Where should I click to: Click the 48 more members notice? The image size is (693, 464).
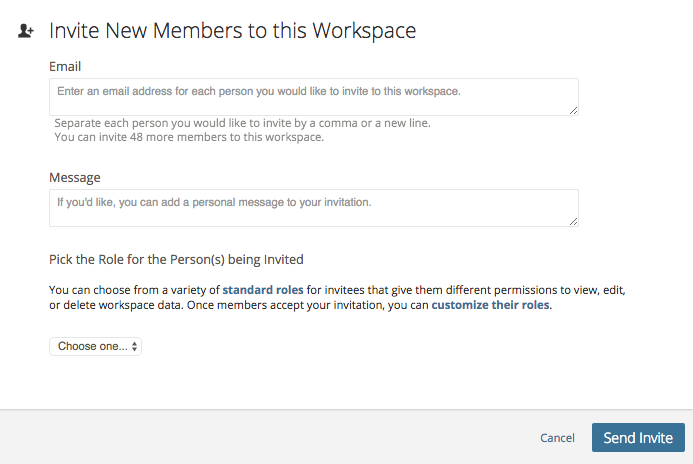click(x=189, y=137)
